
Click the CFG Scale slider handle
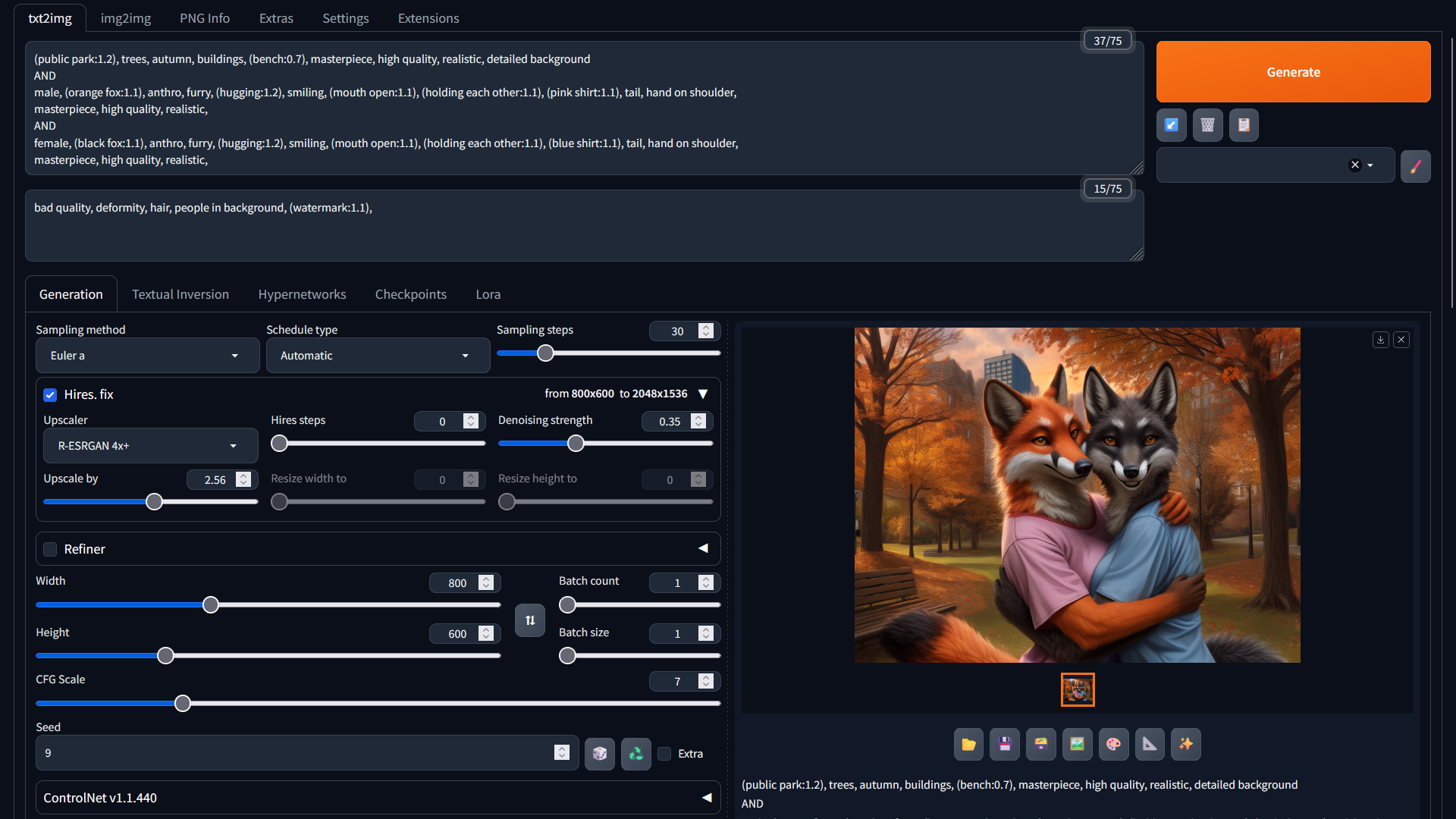point(183,704)
